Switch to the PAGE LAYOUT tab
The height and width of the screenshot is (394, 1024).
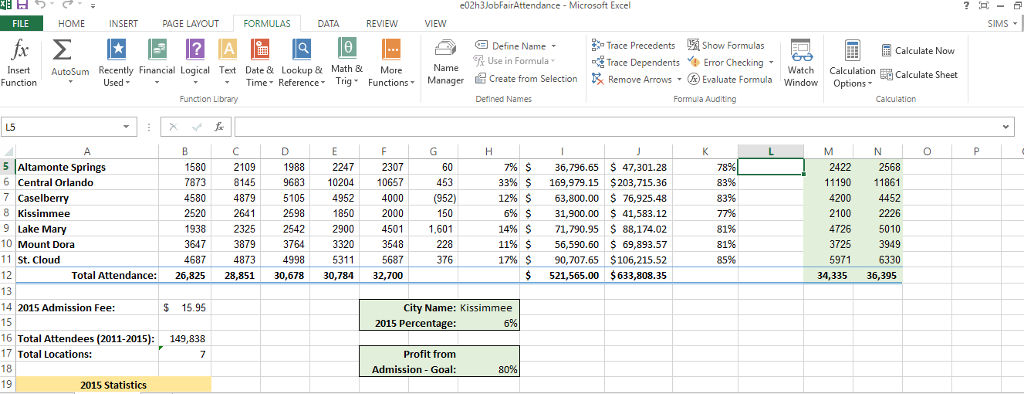click(190, 24)
